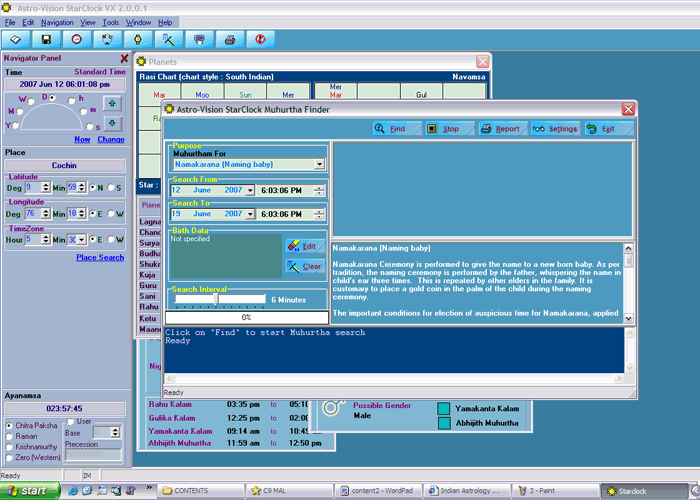This screenshot has height=500, width=700.
Task: Click Report in Muhurtha Finder
Action: pos(502,129)
